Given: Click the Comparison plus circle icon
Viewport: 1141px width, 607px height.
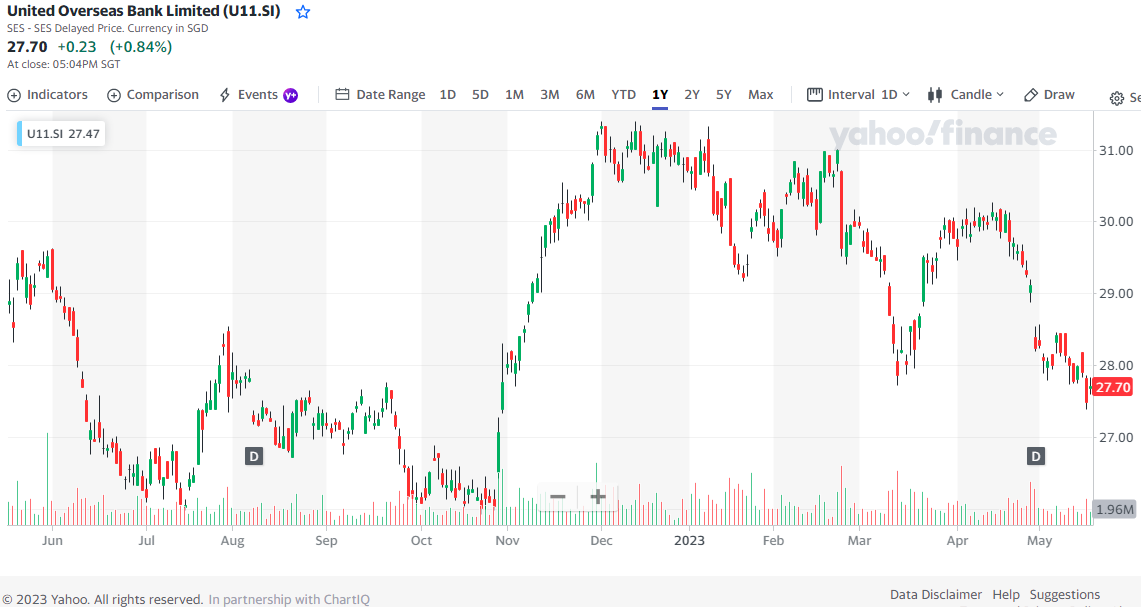Looking at the screenshot, I should [114, 95].
